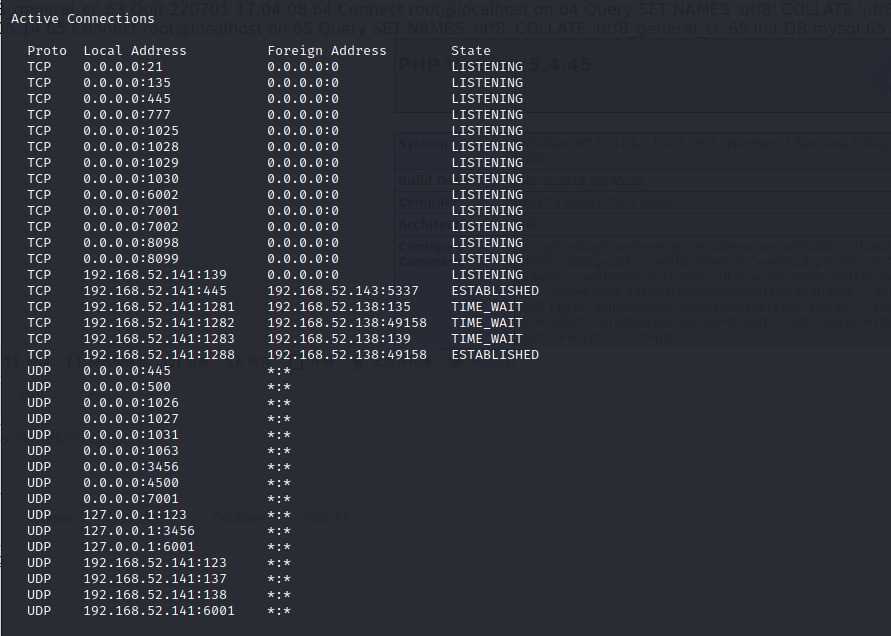
Task: Click the Foreign Address column header
Action: point(327,50)
